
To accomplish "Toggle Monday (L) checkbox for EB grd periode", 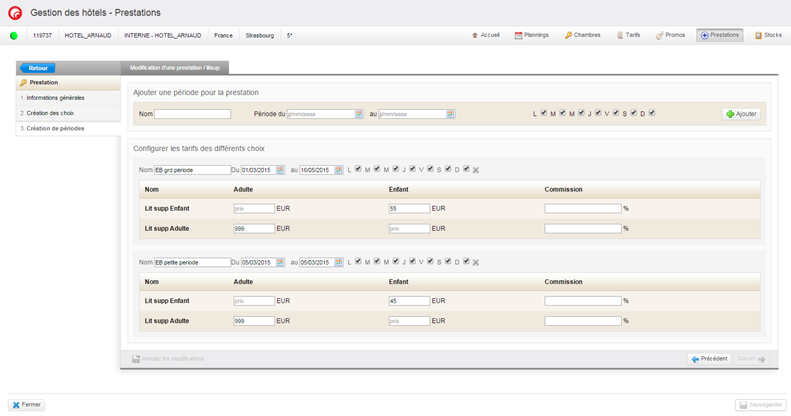I will (357, 169).
